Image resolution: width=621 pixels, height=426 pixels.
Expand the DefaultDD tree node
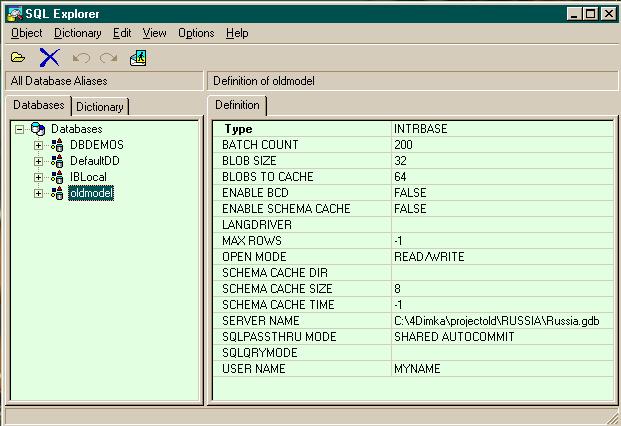[38, 162]
